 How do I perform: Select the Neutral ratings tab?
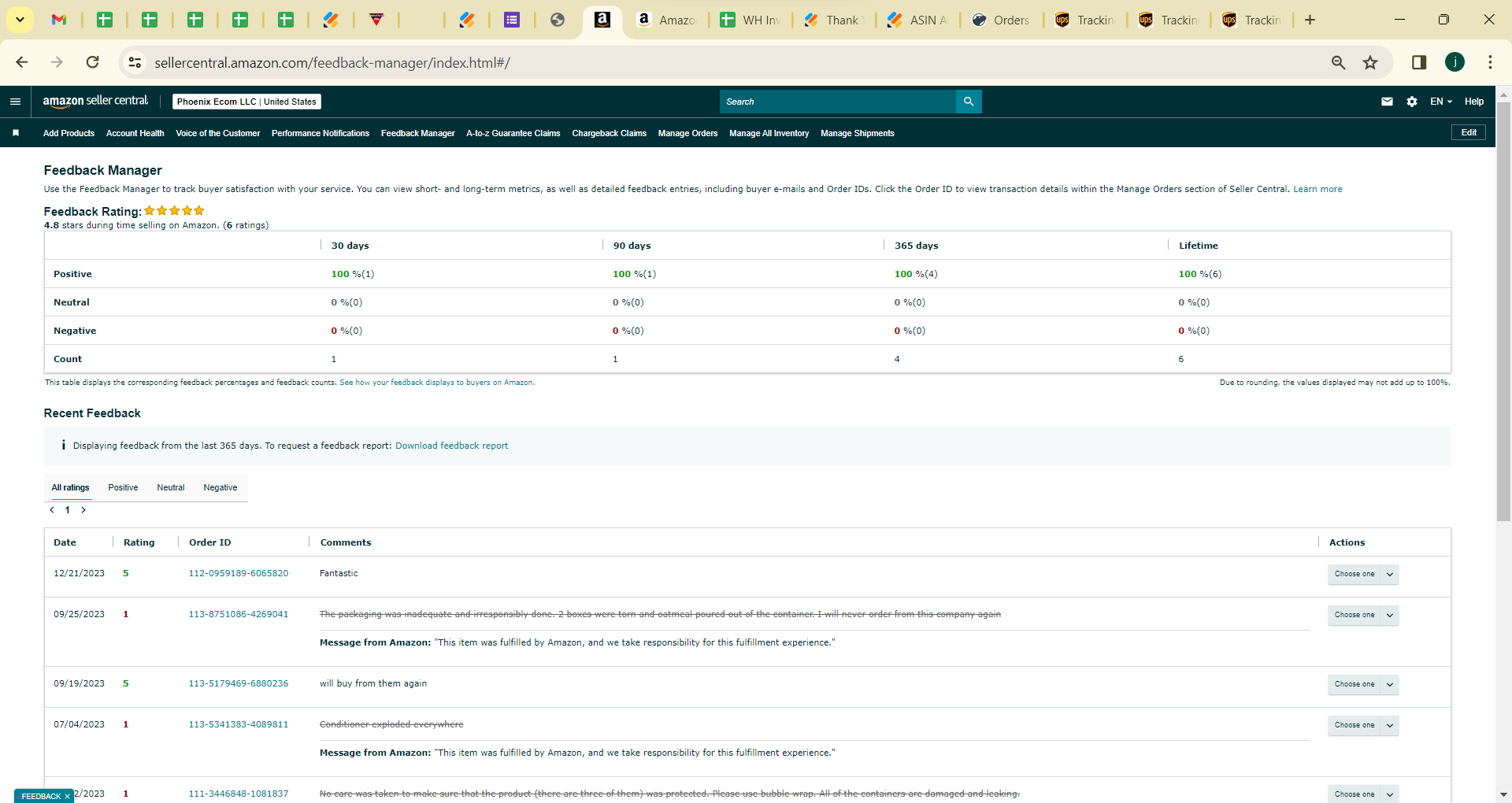pos(171,487)
